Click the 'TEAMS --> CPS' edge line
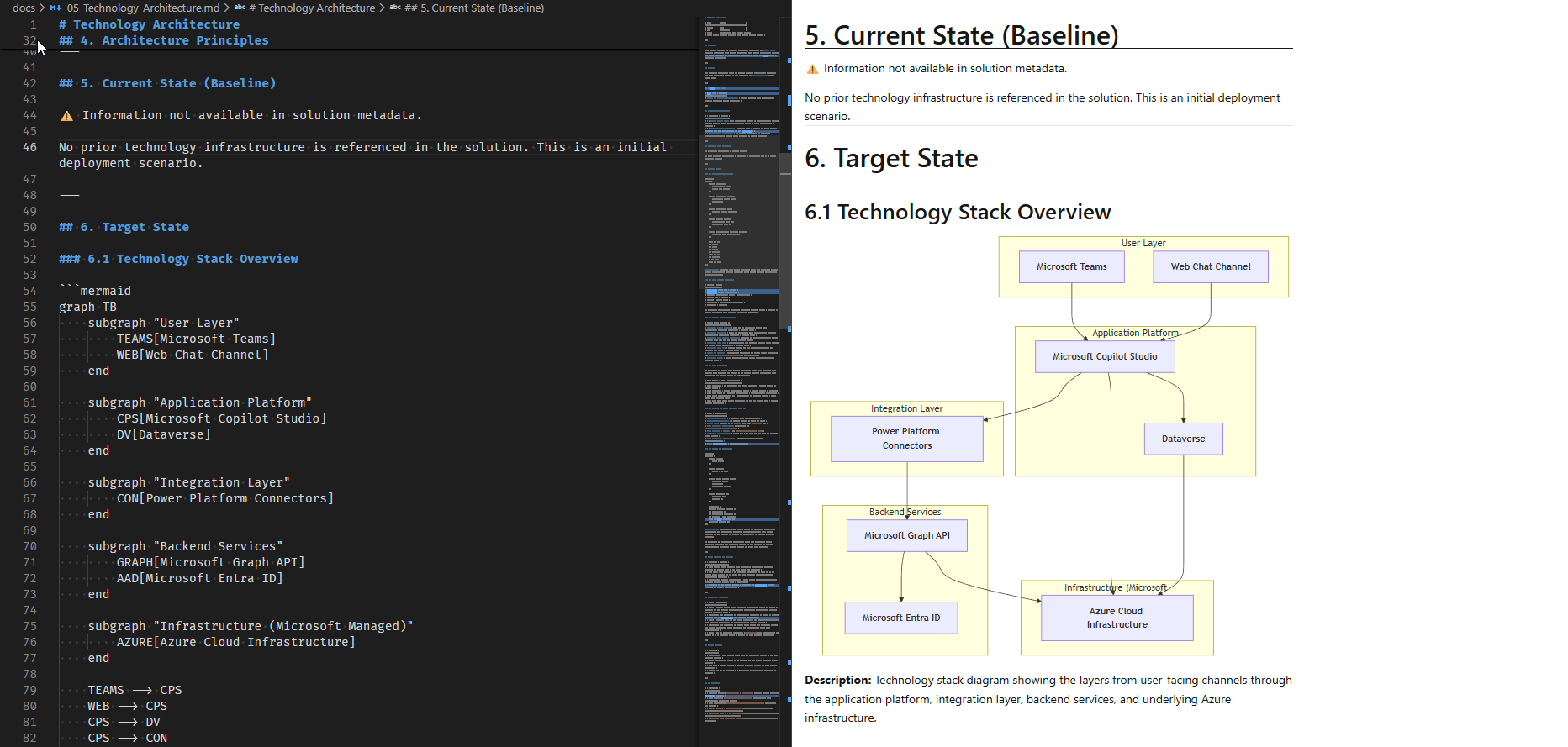 point(135,690)
